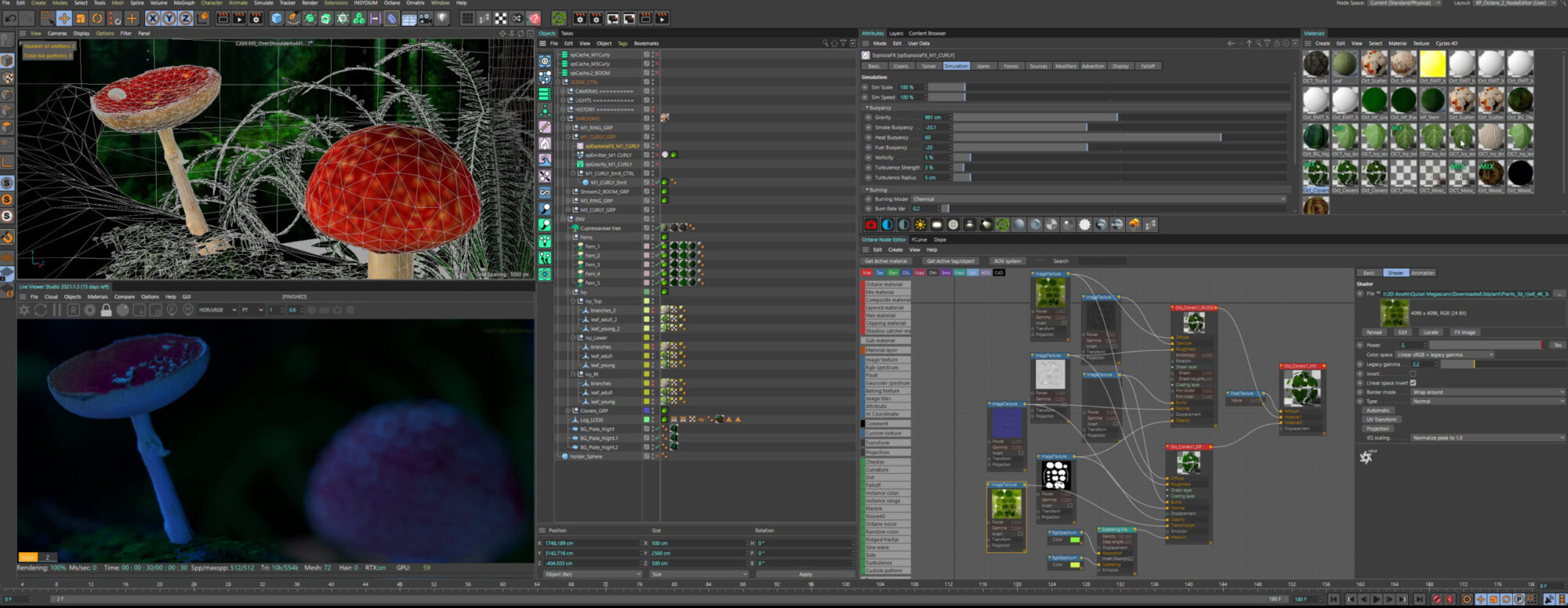Adjust the Heat Buoyancy slider
1568x608 pixels.
[x=1120, y=137]
